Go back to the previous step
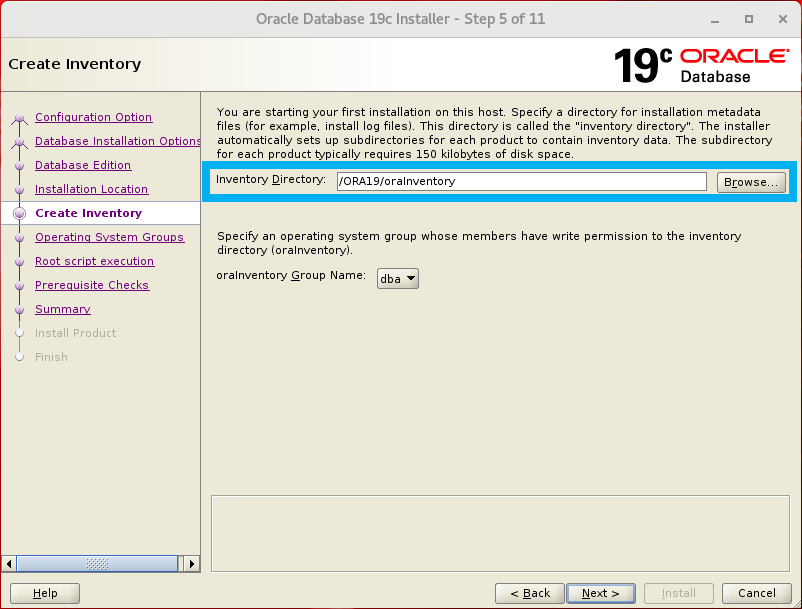Image resolution: width=802 pixels, height=609 pixels. pos(530,593)
